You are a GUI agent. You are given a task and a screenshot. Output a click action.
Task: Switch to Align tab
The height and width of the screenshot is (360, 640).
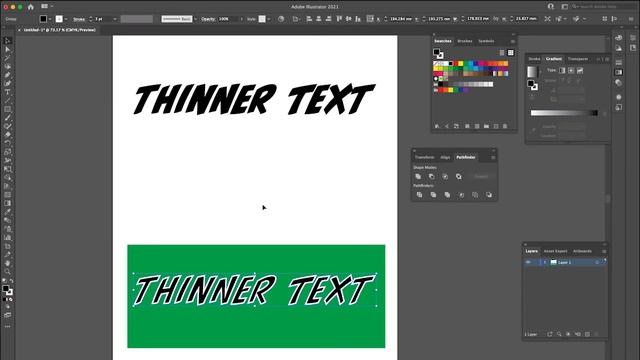point(445,158)
